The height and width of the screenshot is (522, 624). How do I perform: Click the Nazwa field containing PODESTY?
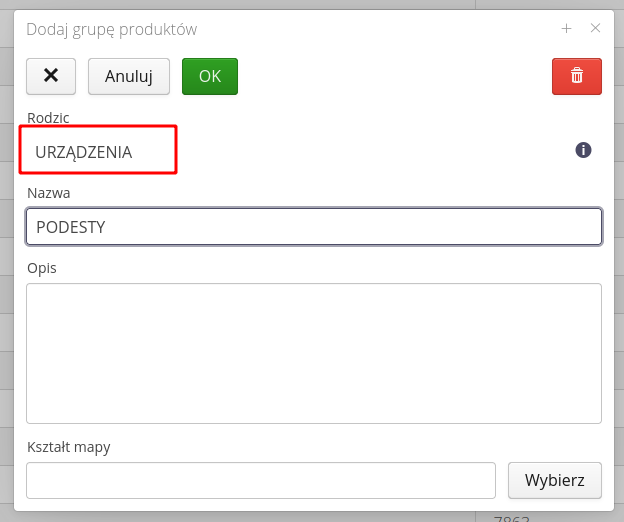tap(313, 227)
